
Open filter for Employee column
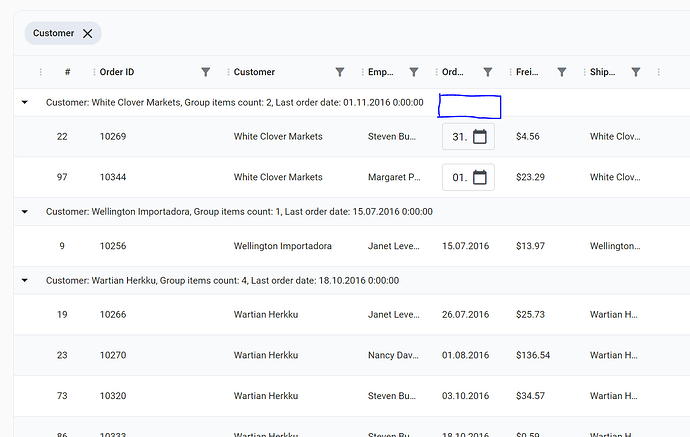pos(414,72)
